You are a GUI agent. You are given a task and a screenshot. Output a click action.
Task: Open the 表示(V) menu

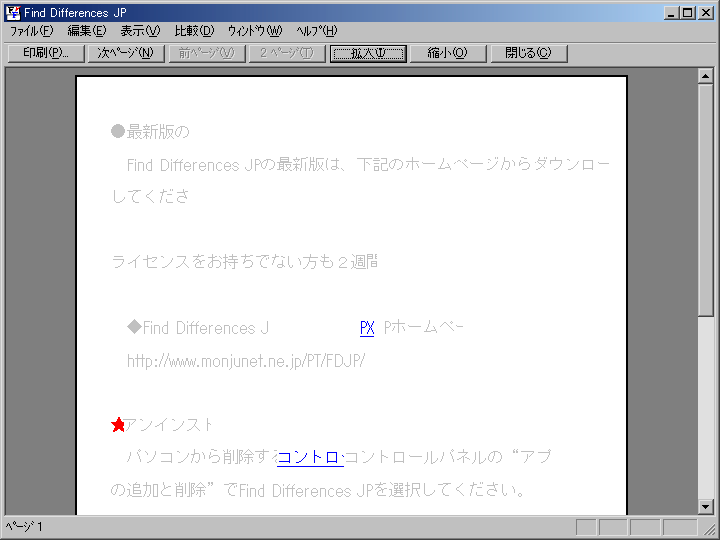point(140,31)
